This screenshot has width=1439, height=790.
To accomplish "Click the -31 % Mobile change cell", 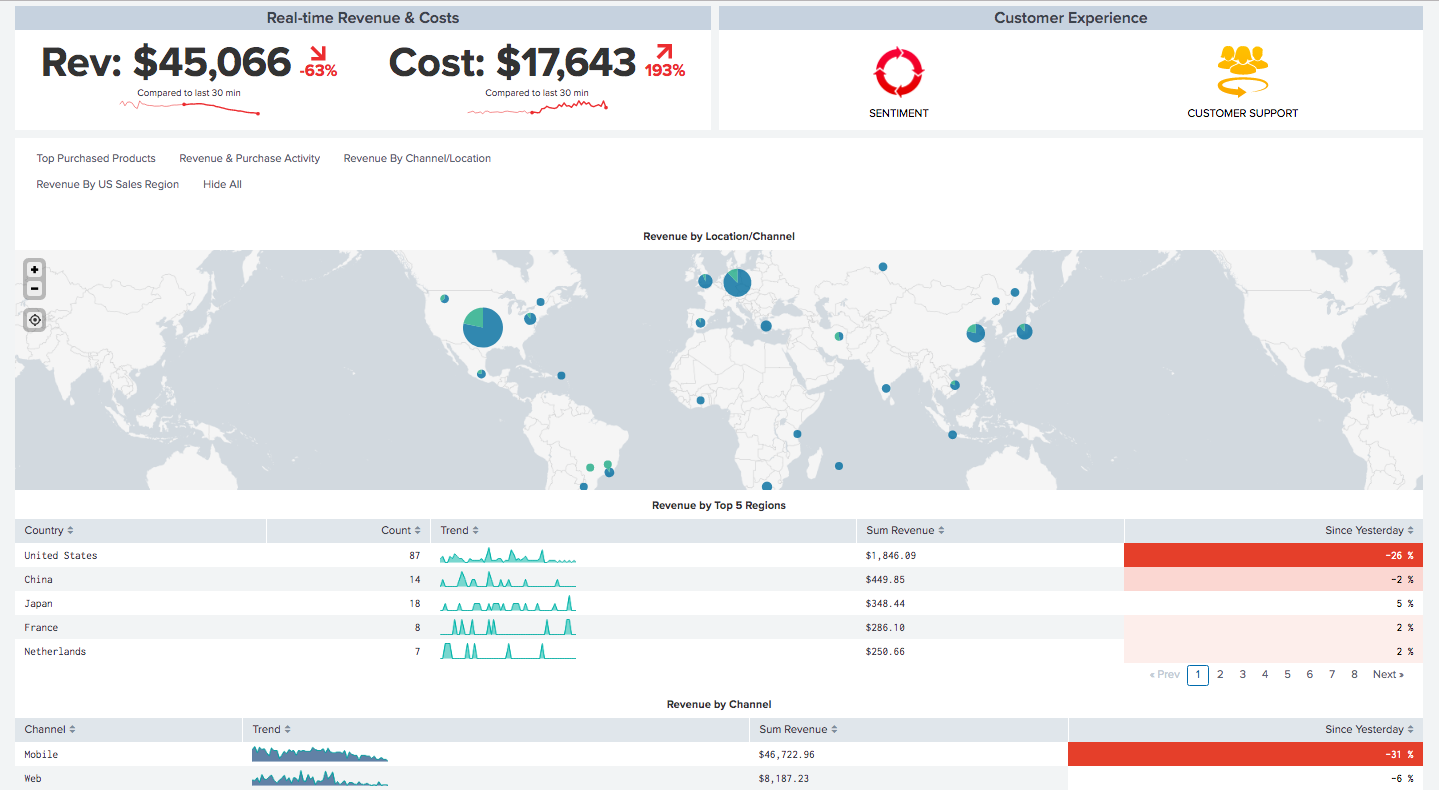I will 1245,754.
